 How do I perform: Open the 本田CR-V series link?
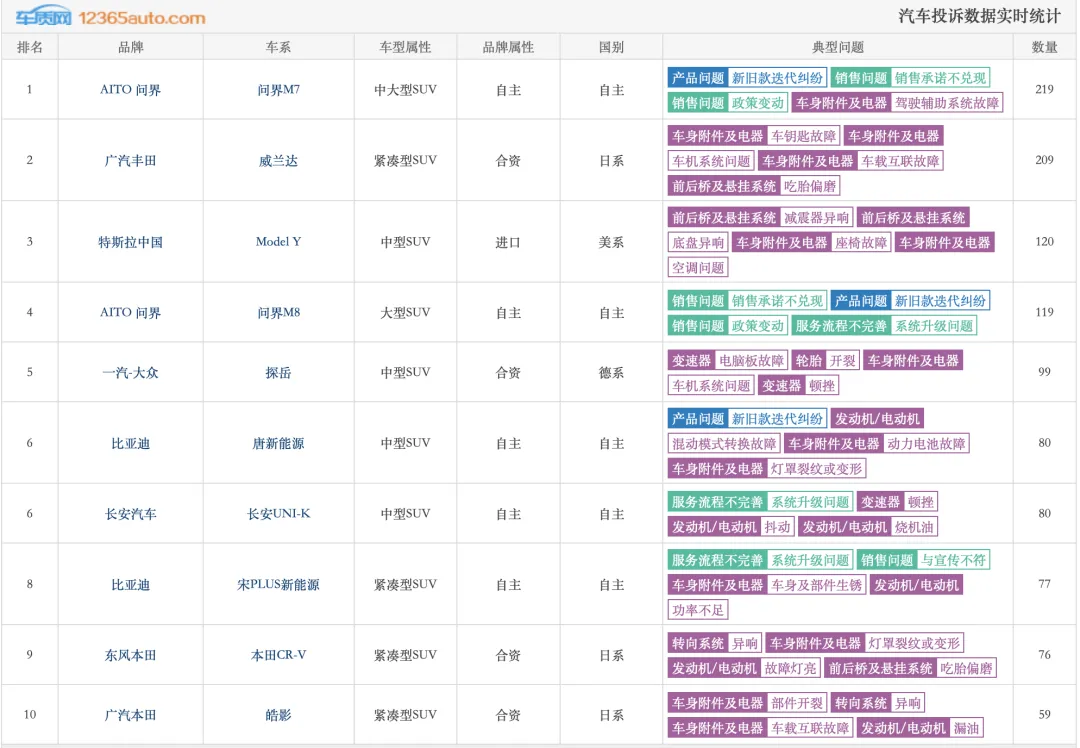278,655
